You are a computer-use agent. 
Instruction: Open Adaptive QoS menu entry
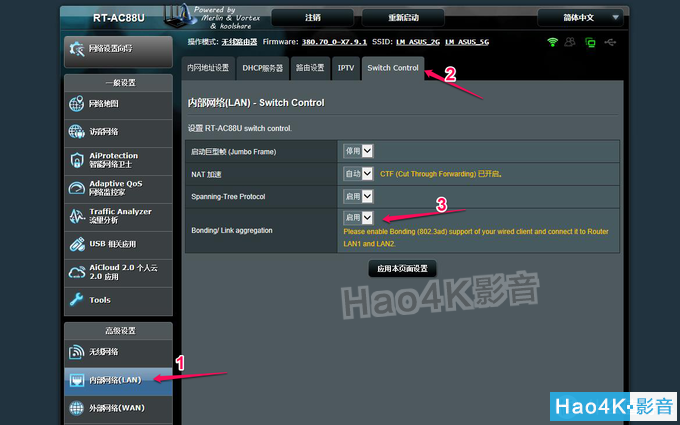[x=118, y=189]
